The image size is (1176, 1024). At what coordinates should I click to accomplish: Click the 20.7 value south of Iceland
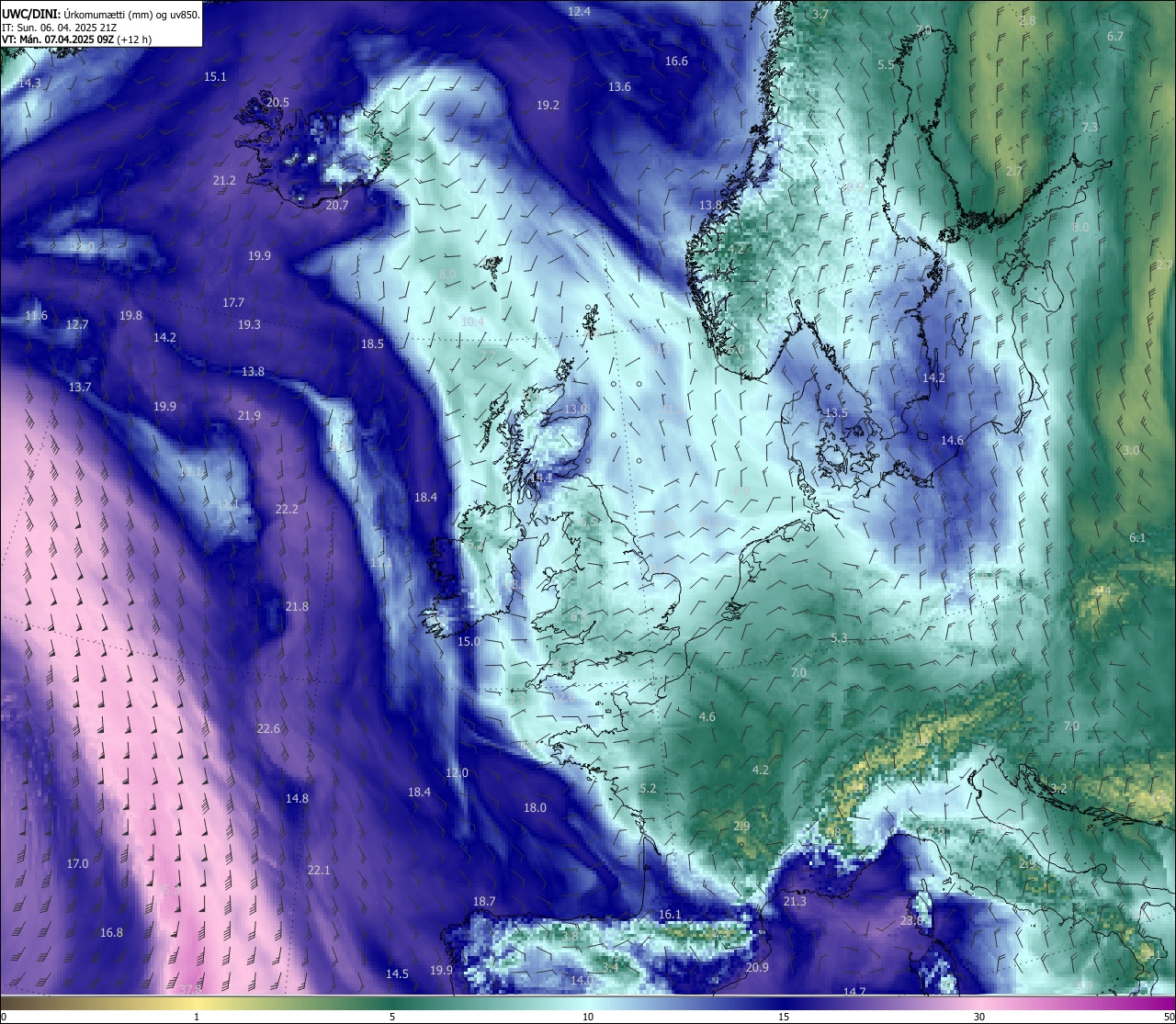(337, 206)
